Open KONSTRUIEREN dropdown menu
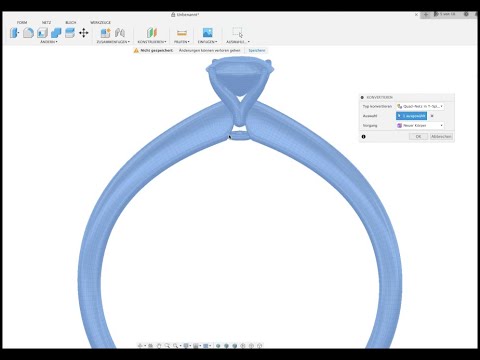 [x=152, y=42]
